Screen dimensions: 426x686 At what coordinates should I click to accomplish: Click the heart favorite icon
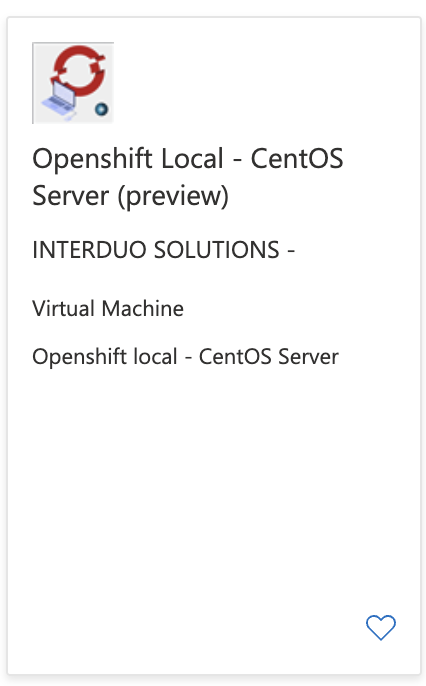(x=381, y=627)
